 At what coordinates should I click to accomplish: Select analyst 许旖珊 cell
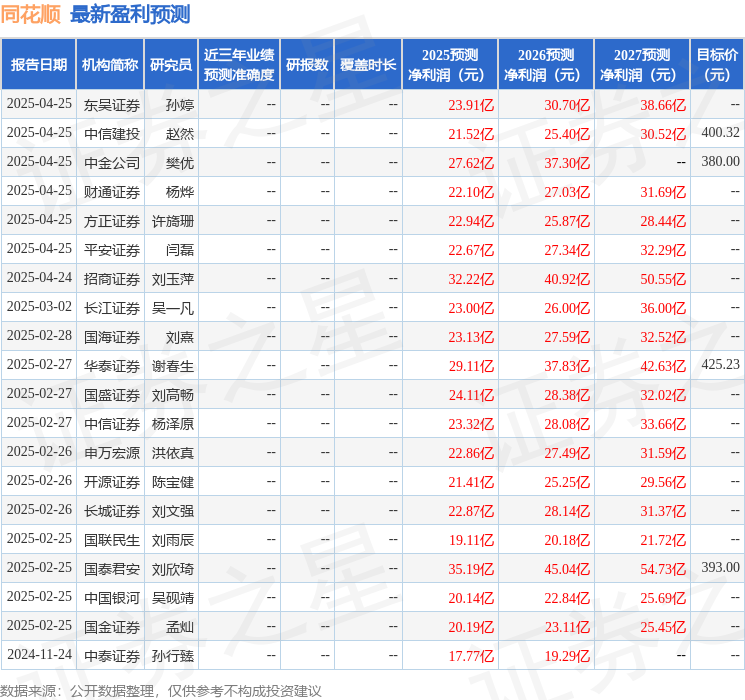tap(172, 221)
